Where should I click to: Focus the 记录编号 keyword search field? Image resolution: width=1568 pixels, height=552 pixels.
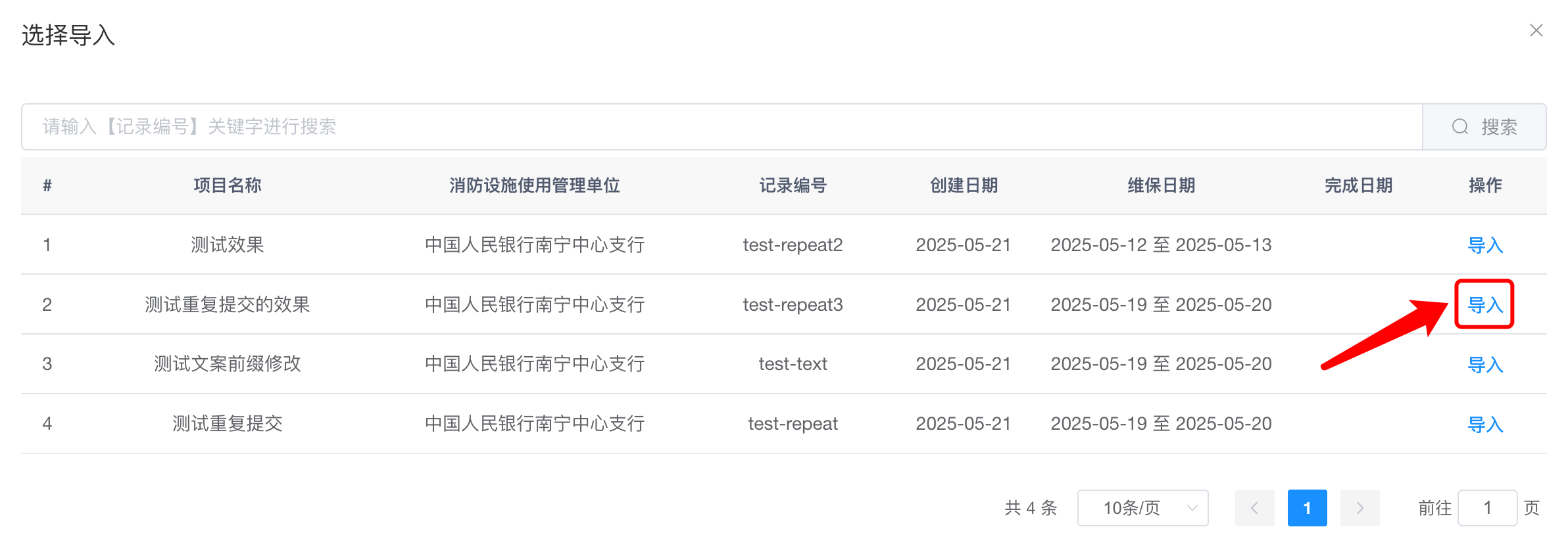click(x=722, y=127)
